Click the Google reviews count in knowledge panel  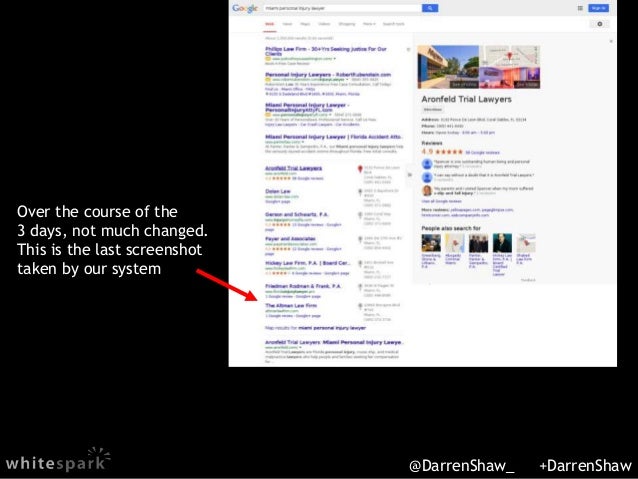tap(482, 153)
